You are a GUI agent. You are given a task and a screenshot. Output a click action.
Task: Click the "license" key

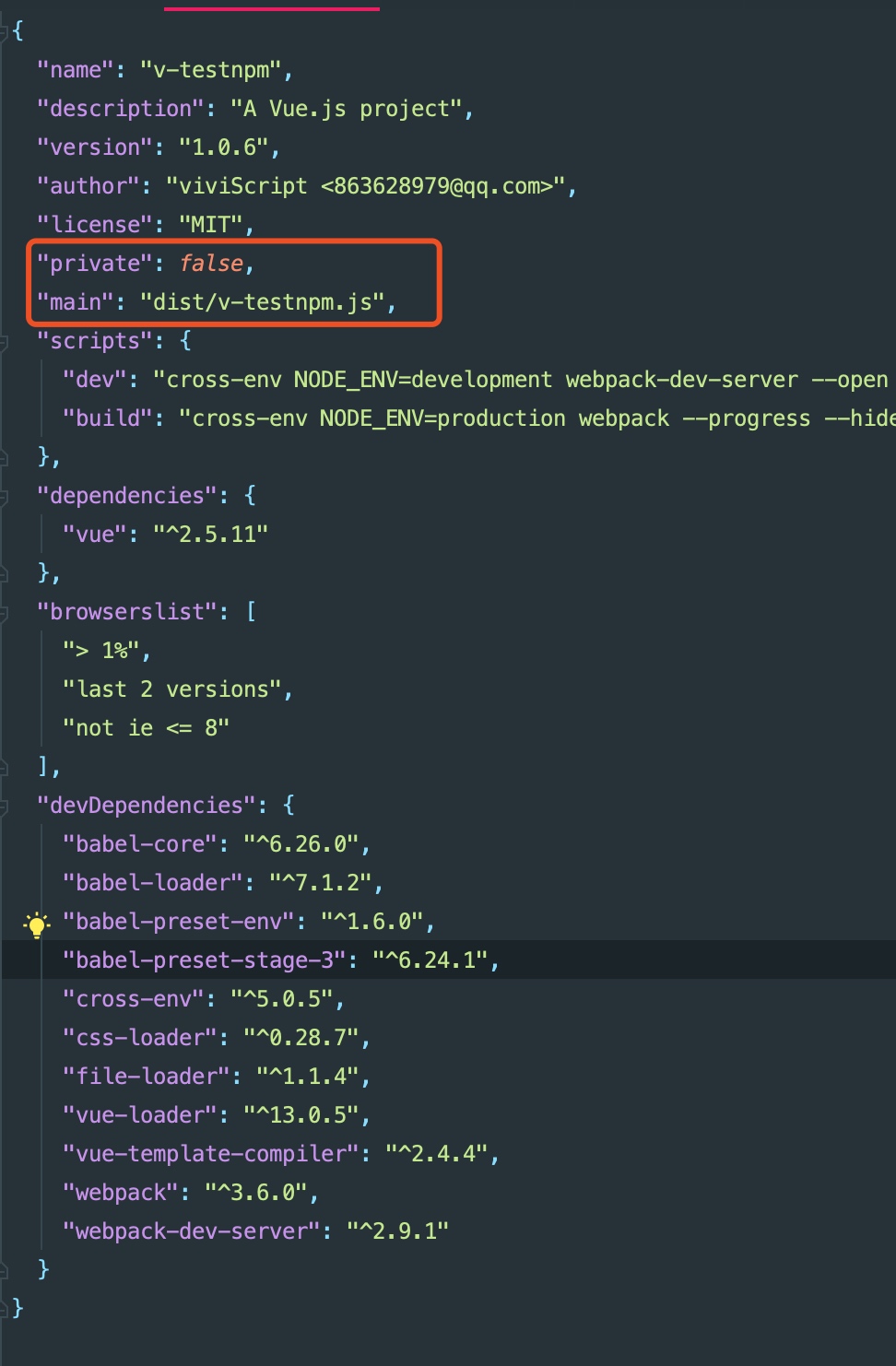point(95,225)
